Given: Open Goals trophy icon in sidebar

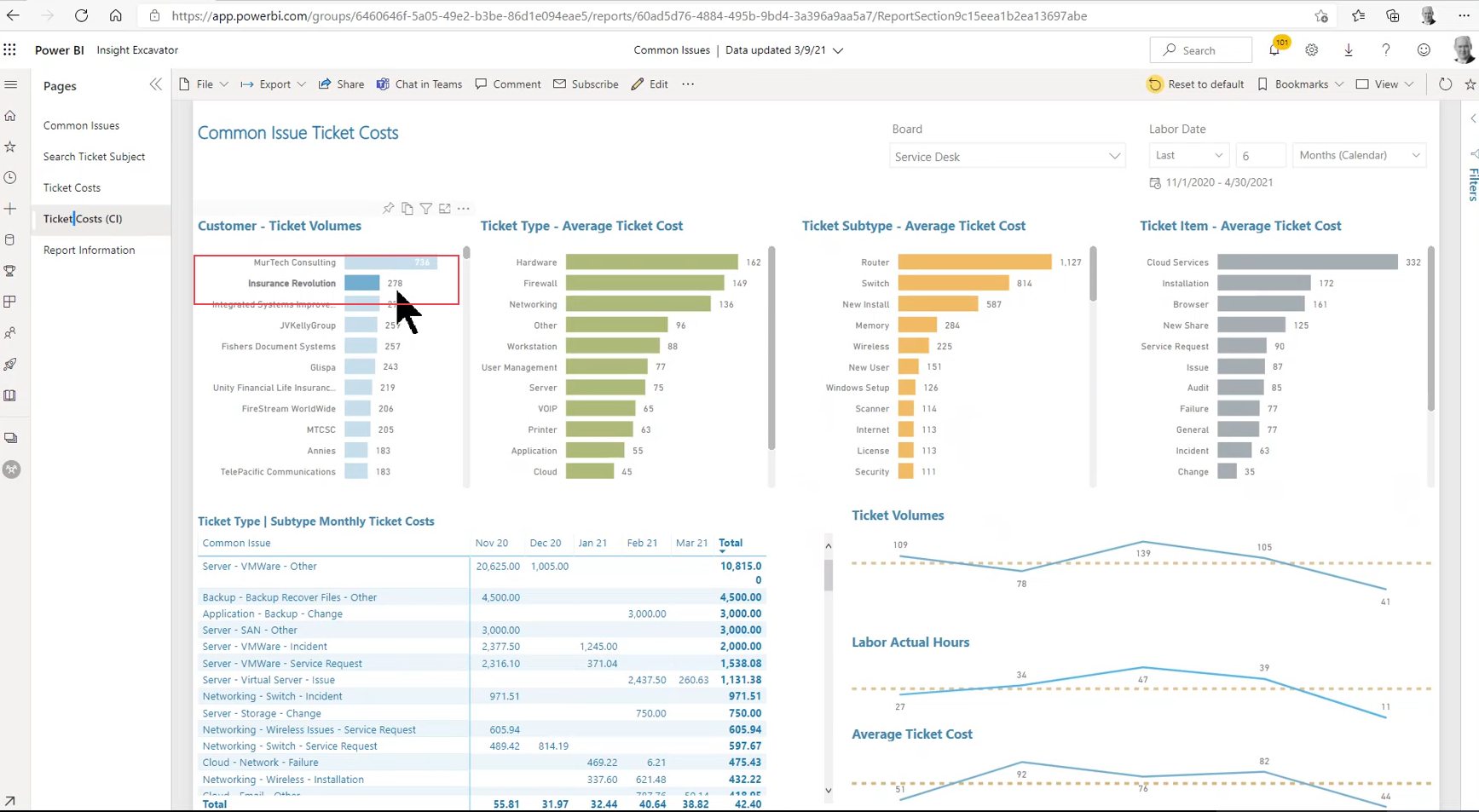Looking at the screenshot, I should pyautogui.click(x=11, y=271).
